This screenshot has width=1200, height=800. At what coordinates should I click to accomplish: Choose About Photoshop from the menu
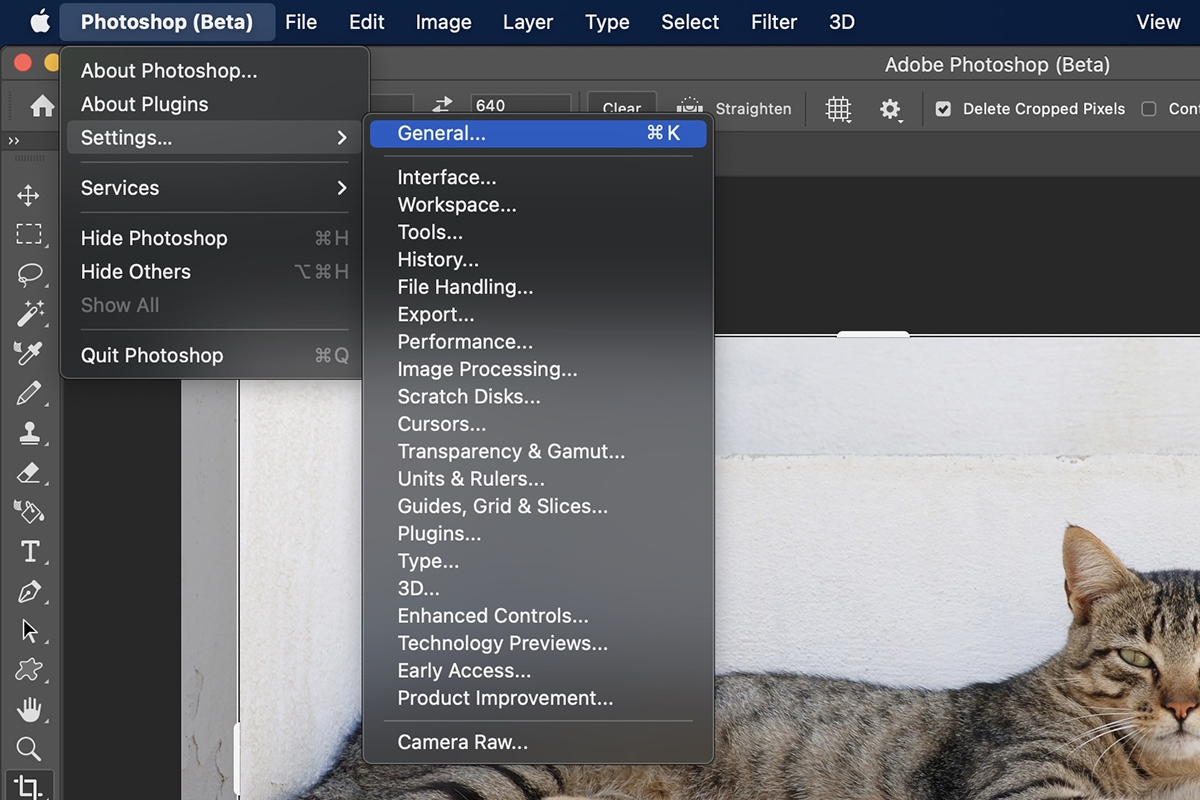[x=168, y=71]
